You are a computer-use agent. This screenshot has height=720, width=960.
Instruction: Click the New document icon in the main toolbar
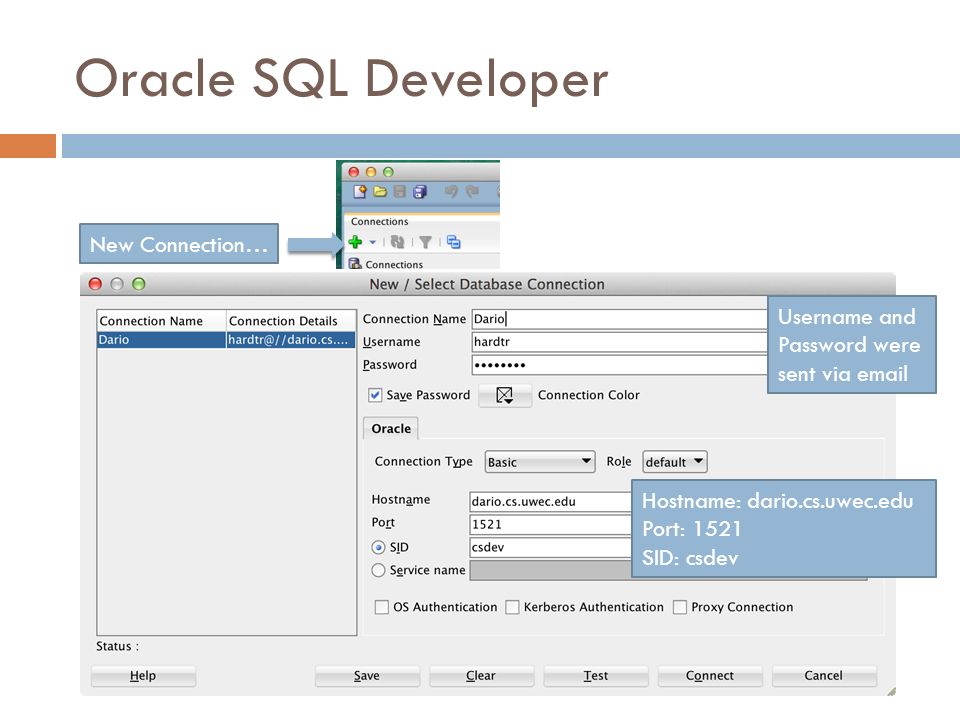[x=359, y=192]
